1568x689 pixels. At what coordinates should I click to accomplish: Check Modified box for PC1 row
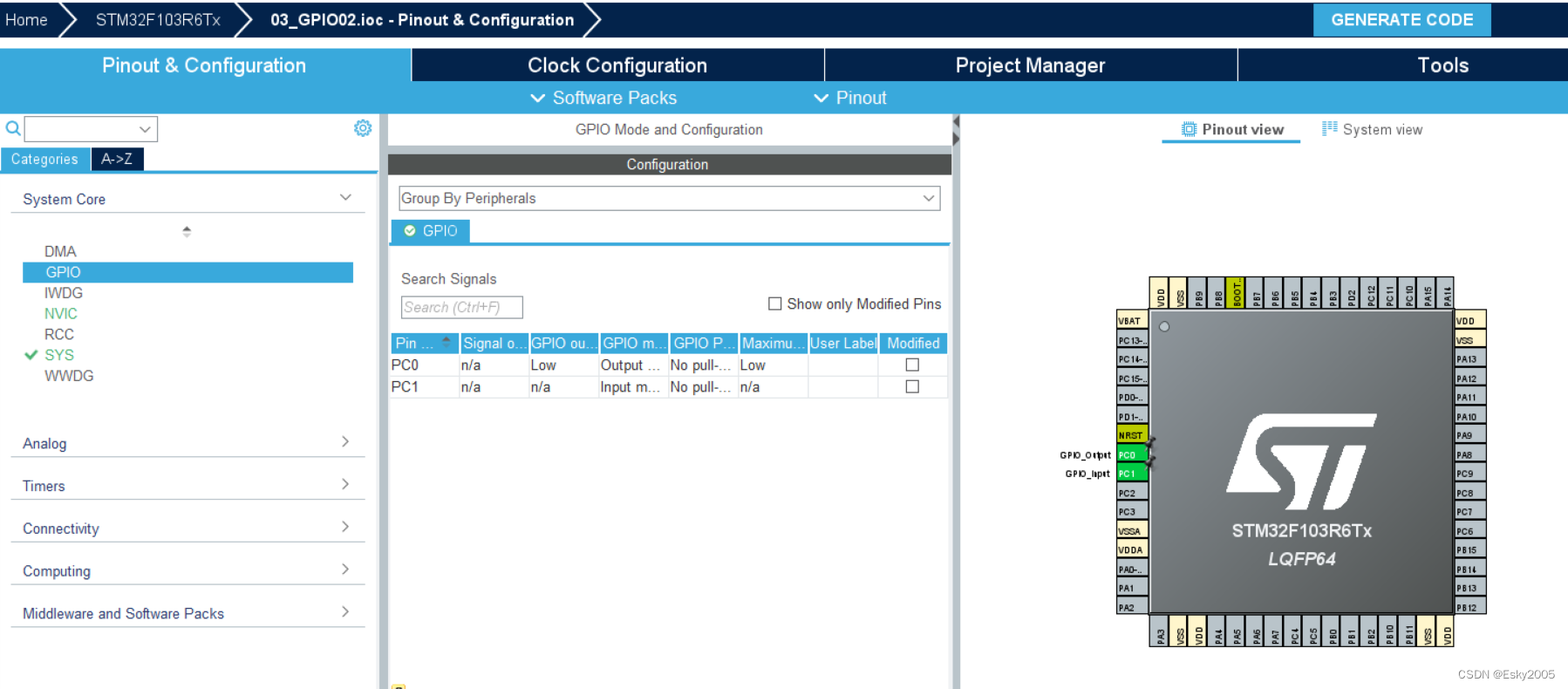coord(912,386)
